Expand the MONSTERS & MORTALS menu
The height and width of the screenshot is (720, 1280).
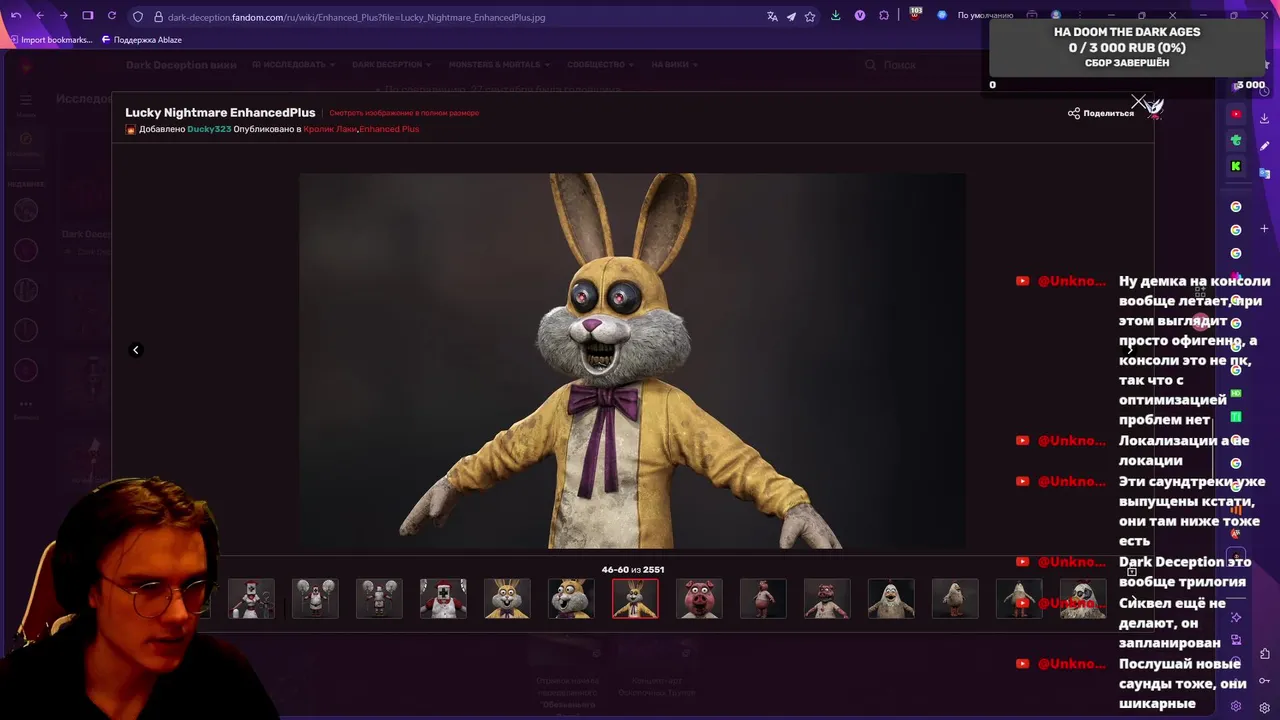point(499,64)
